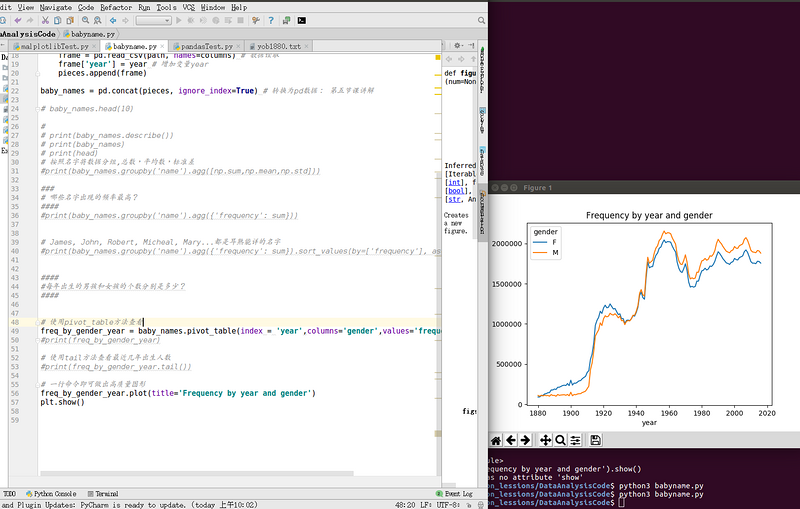800x509 pixels.
Task: Open the Navigate menu
Action: pyautogui.click(x=56, y=7)
